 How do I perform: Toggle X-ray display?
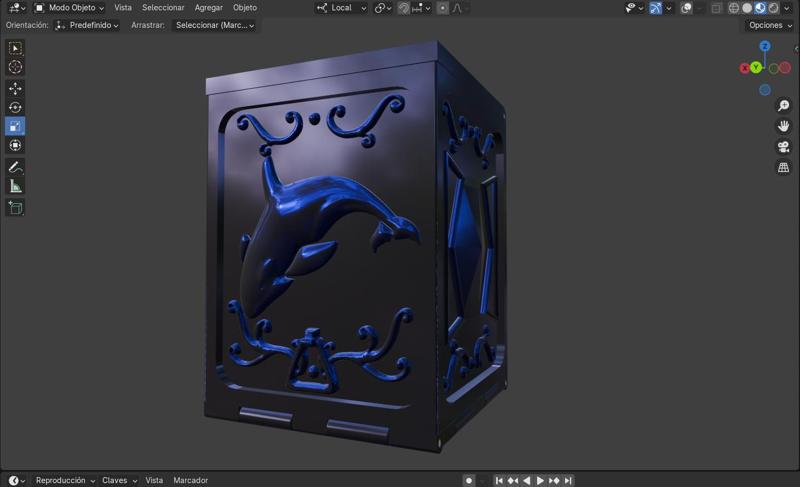coord(716,8)
